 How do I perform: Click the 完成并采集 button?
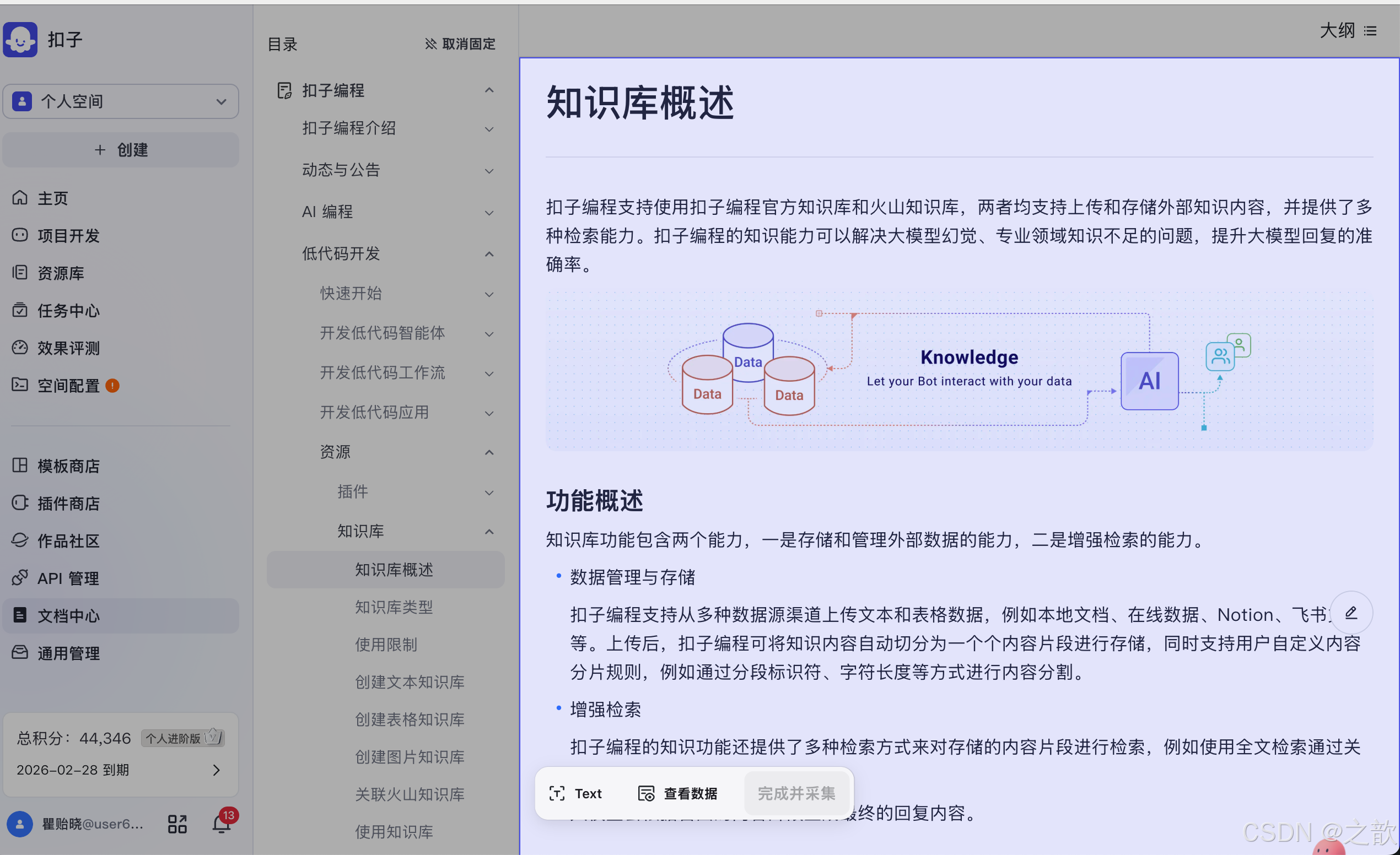point(796,793)
